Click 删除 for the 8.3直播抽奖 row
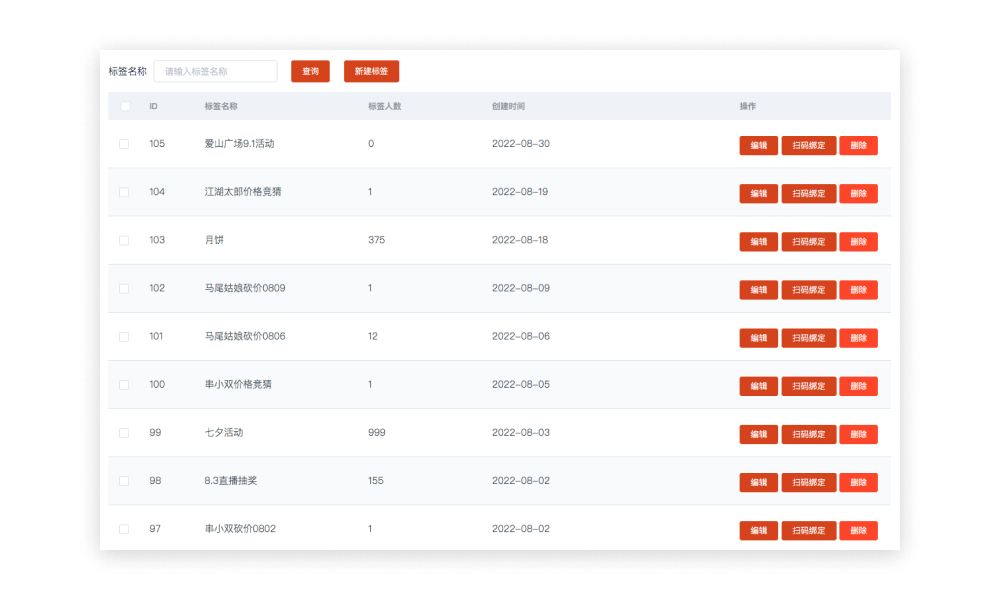The height and width of the screenshot is (600, 1000). [859, 482]
